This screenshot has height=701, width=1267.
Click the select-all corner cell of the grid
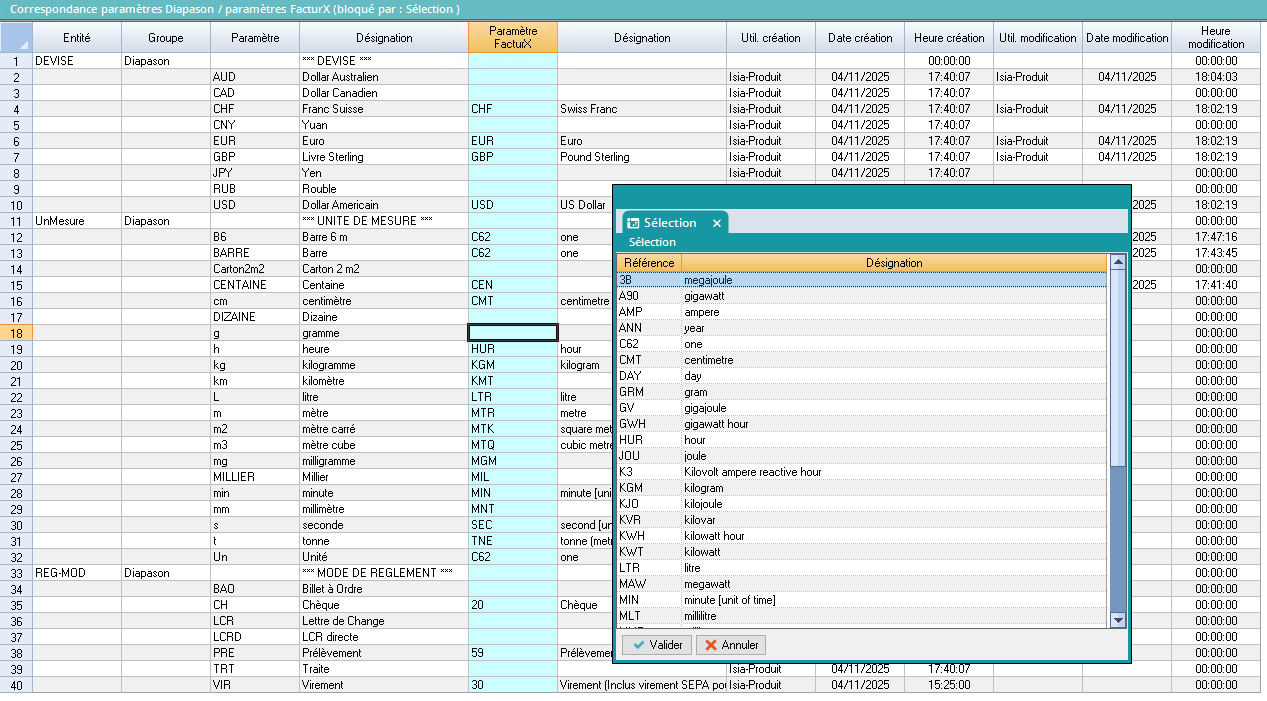pos(16,38)
